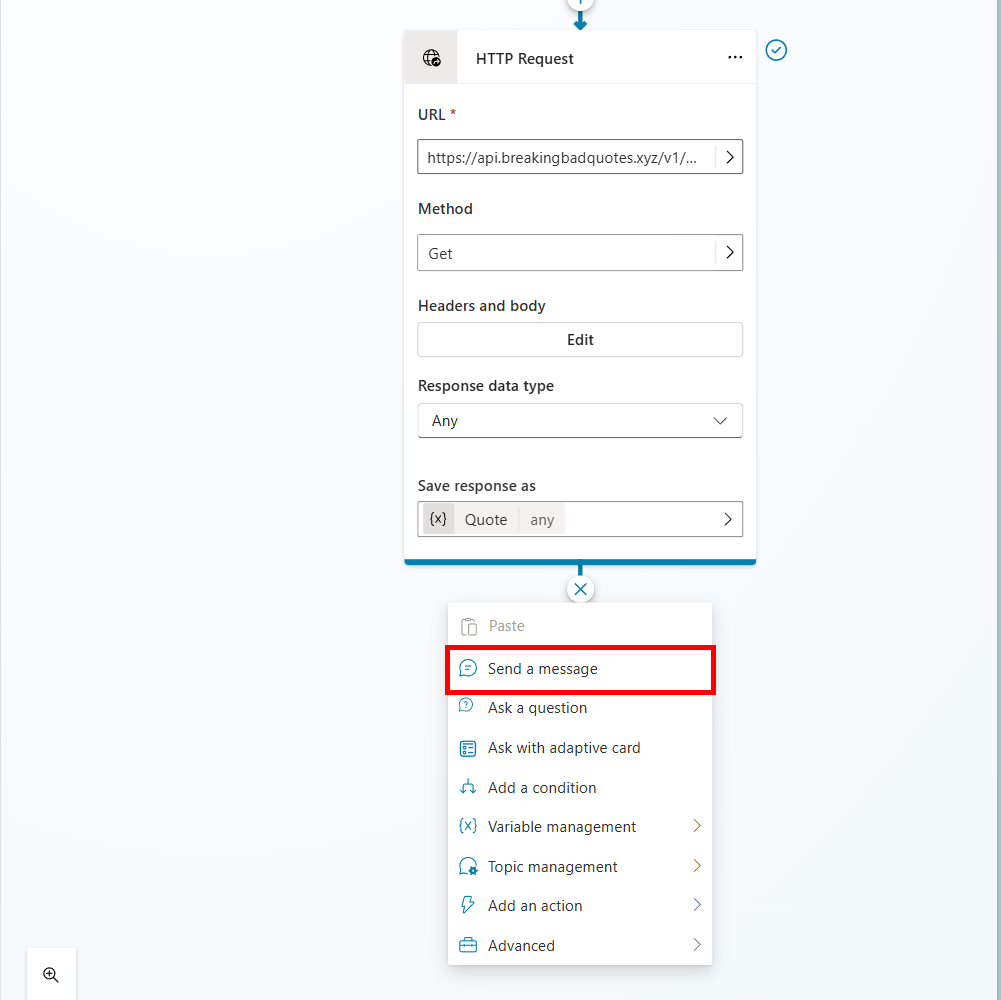Open Advanced menu item

coord(580,945)
